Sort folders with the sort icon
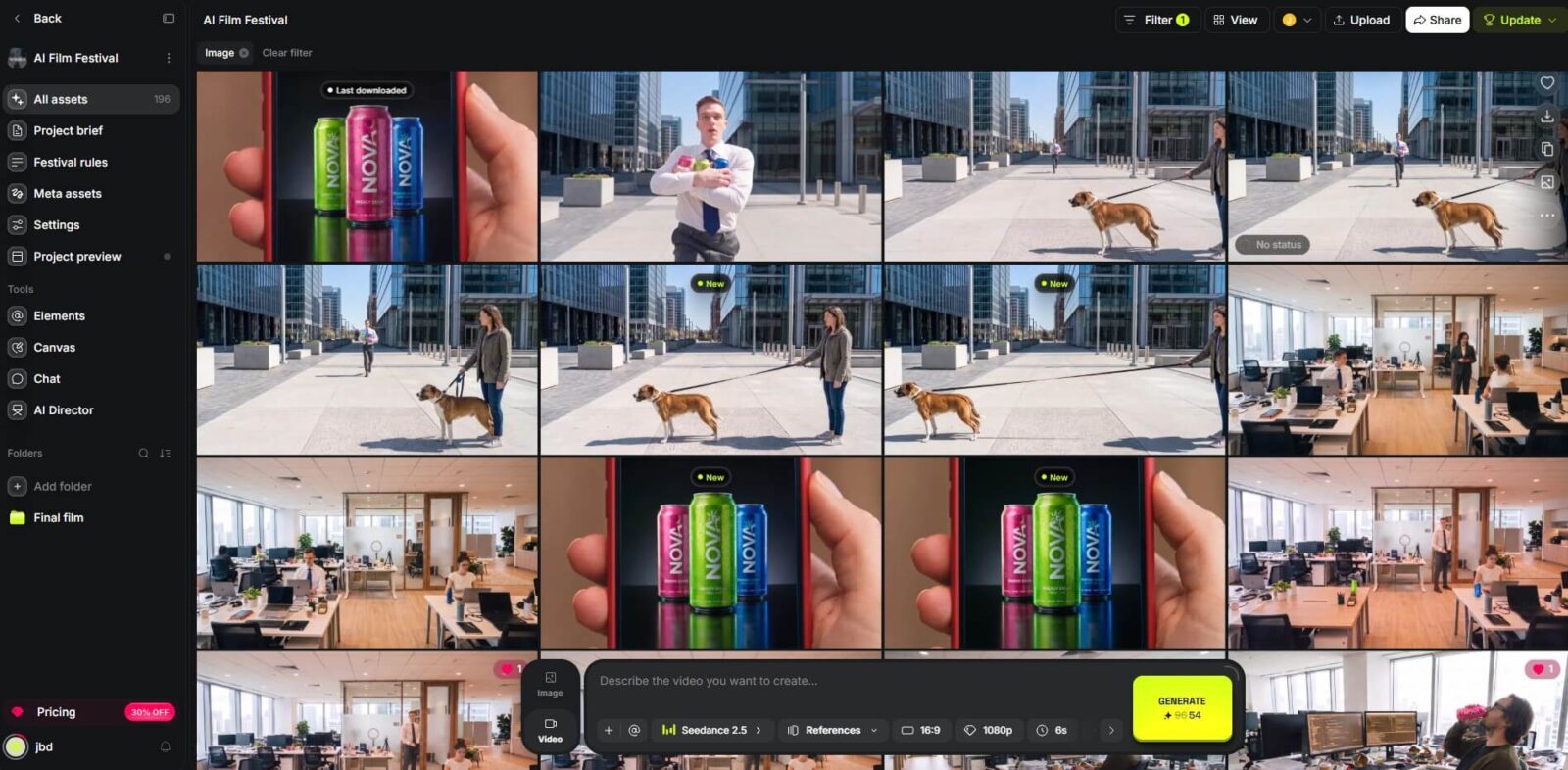The width and height of the screenshot is (1568, 770). click(x=165, y=453)
